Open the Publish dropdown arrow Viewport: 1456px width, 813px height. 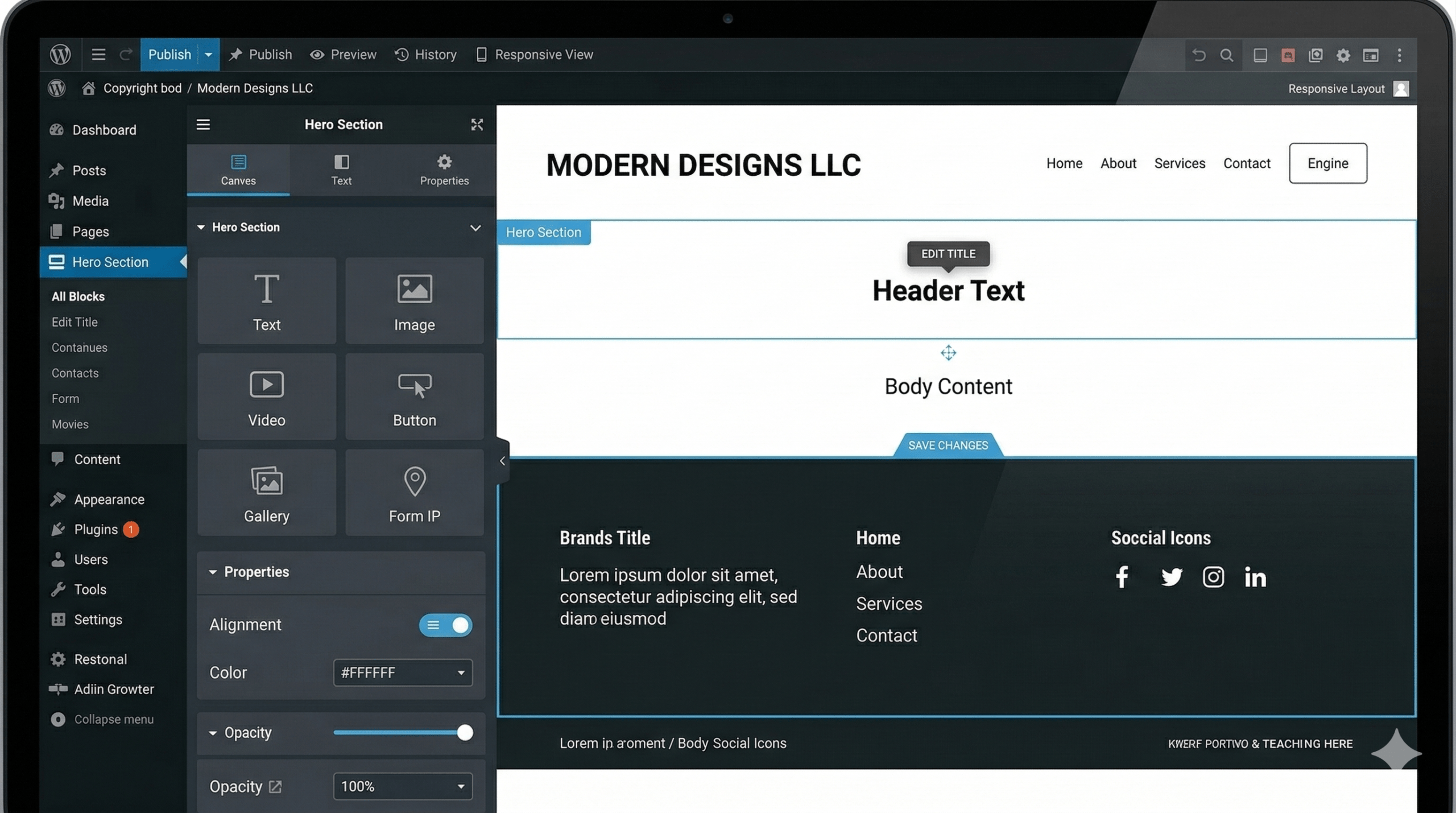(208, 55)
